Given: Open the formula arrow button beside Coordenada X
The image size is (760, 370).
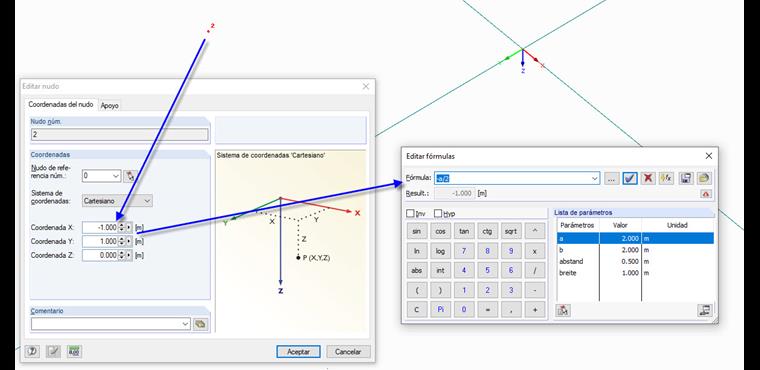Looking at the screenshot, I should click(x=129, y=227).
